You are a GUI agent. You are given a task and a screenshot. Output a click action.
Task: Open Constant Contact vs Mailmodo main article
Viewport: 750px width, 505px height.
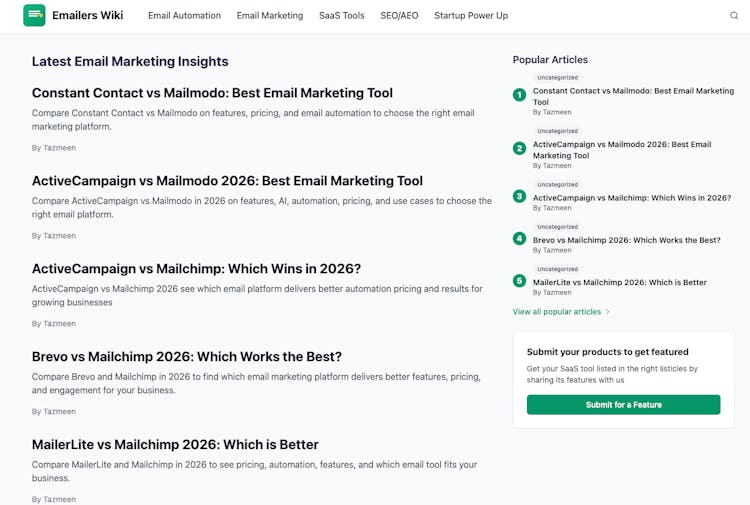click(x=212, y=93)
